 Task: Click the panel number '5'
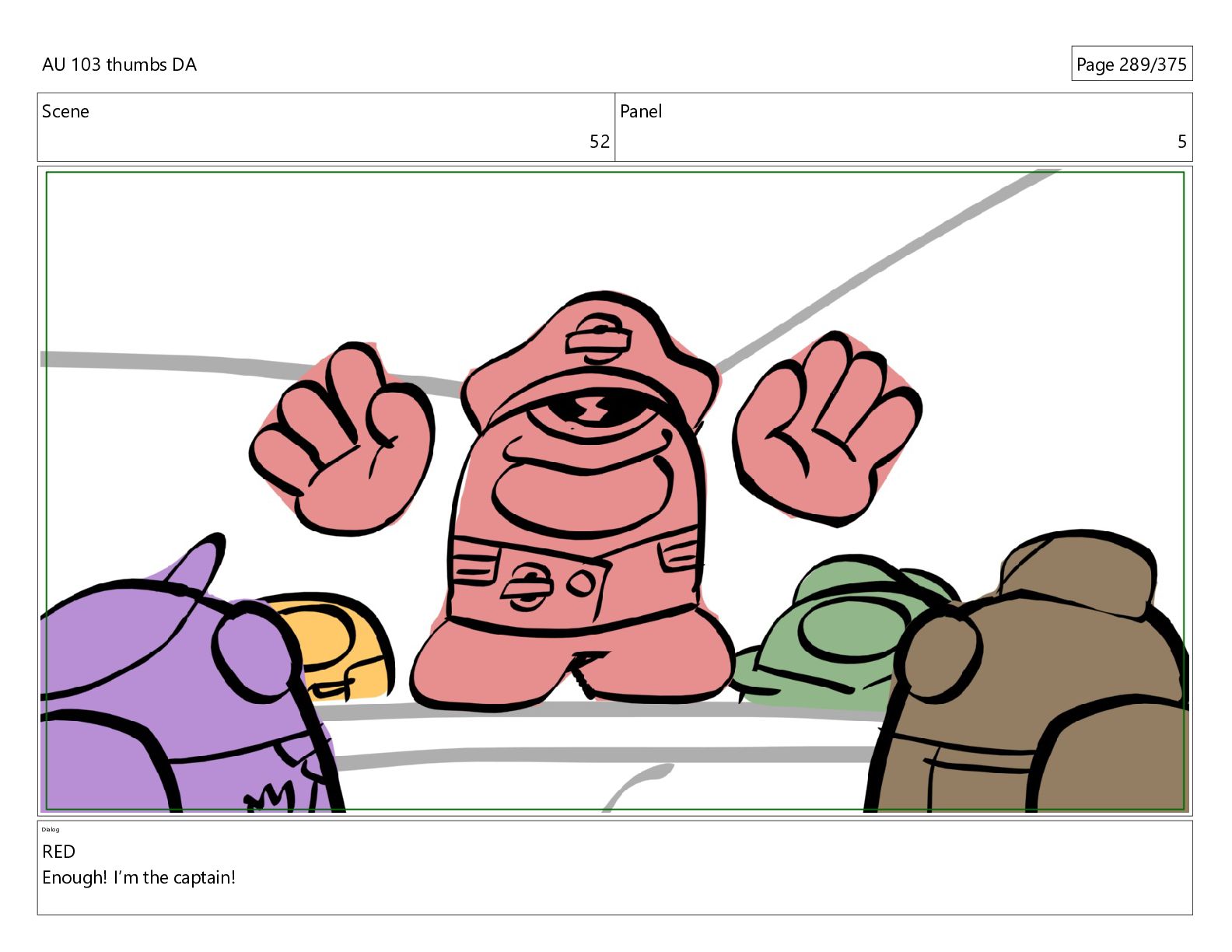(x=1181, y=142)
